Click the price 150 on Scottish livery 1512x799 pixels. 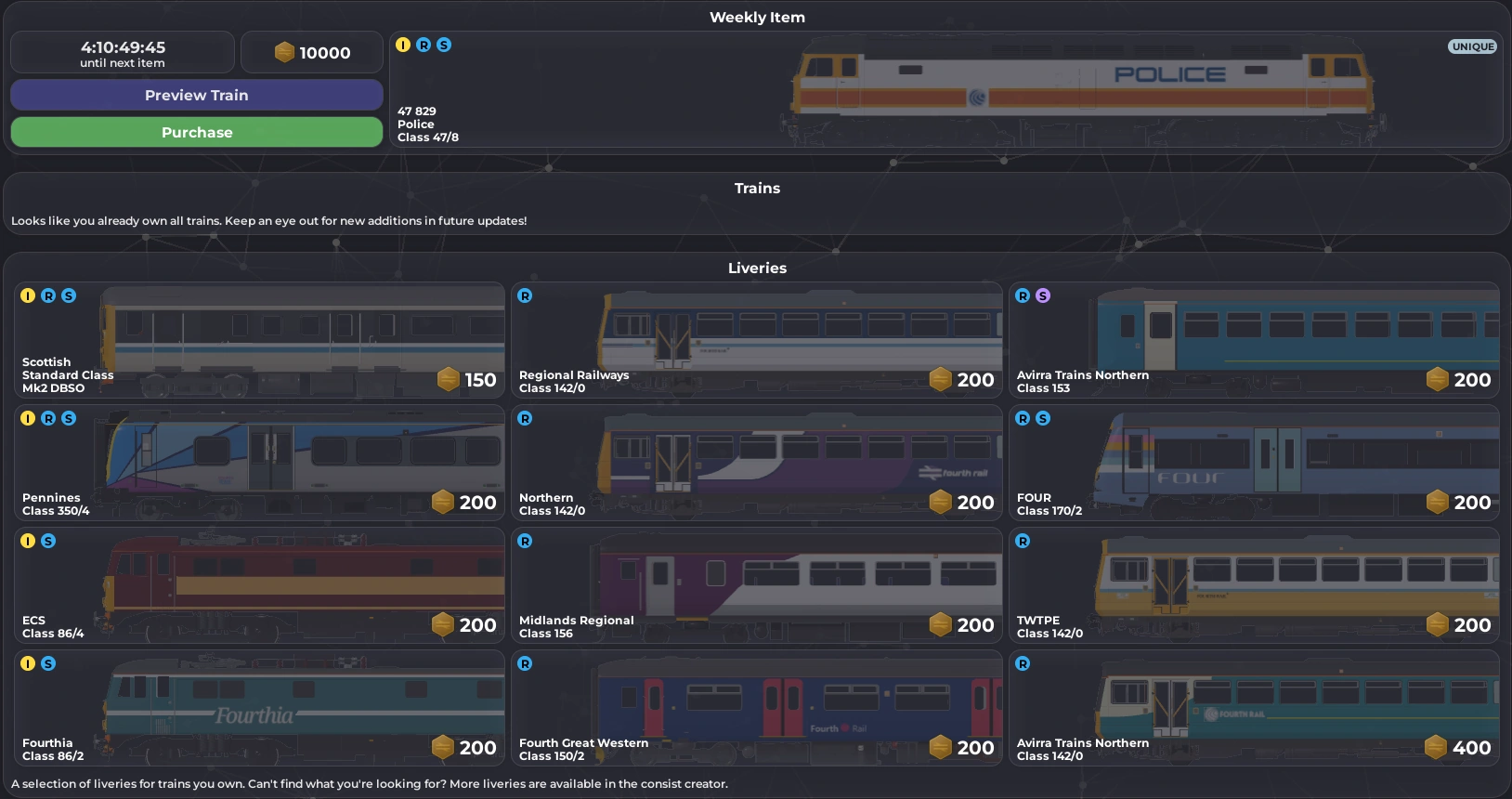point(480,380)
